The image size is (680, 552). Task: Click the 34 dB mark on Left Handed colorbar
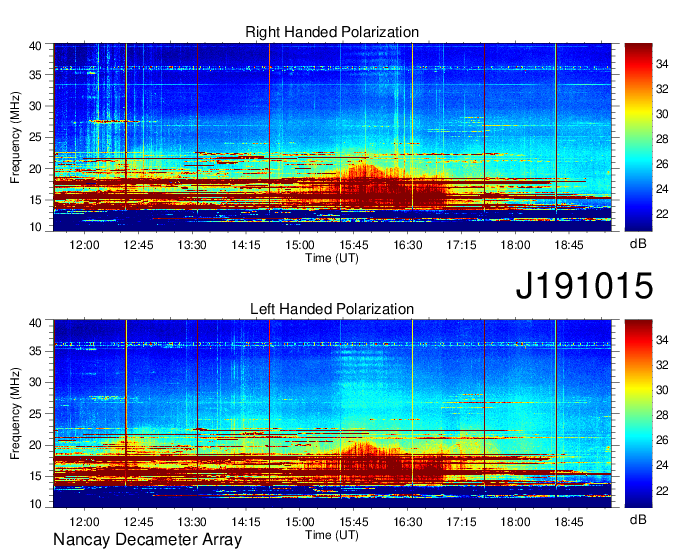tap(662, 340)
